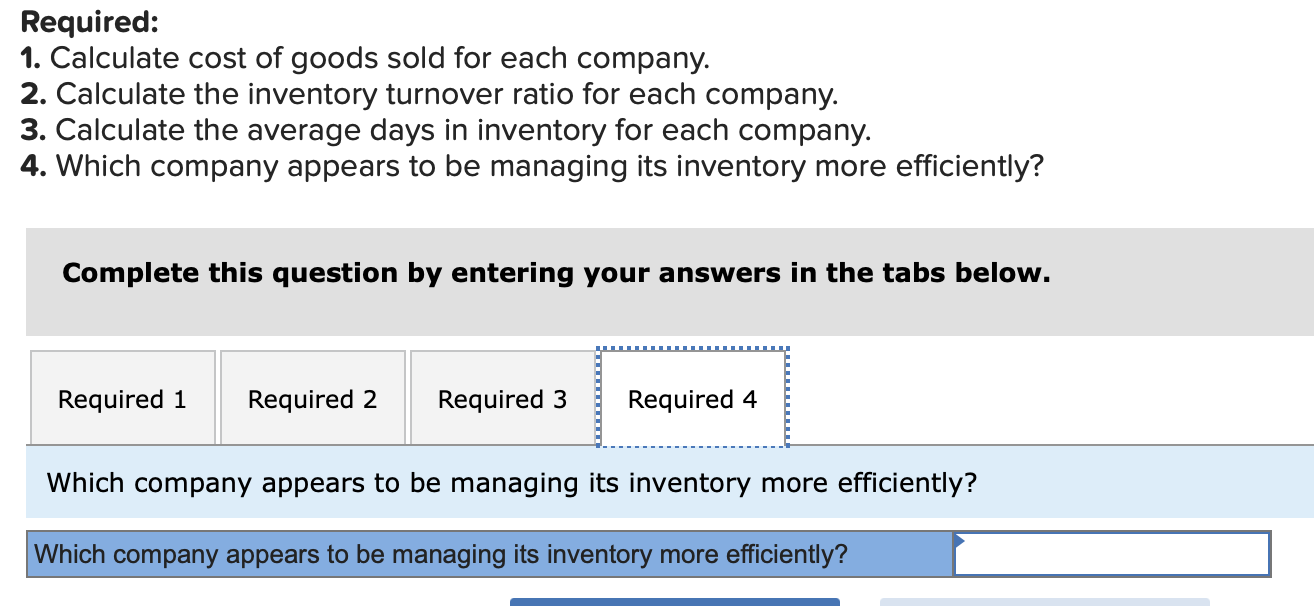Click the dark blue navigation button below the answer
Image resolution: width=1314 pixels, height=606 pixels.
(675, 600)
